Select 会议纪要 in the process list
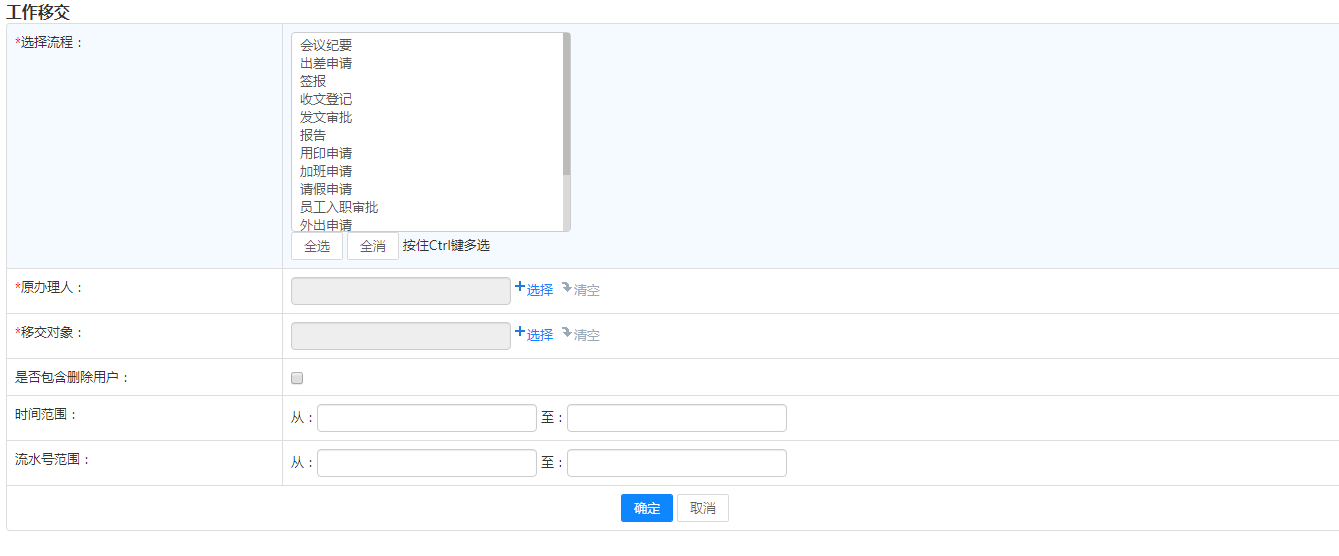The image size is (1339, 556). (326, 45)
